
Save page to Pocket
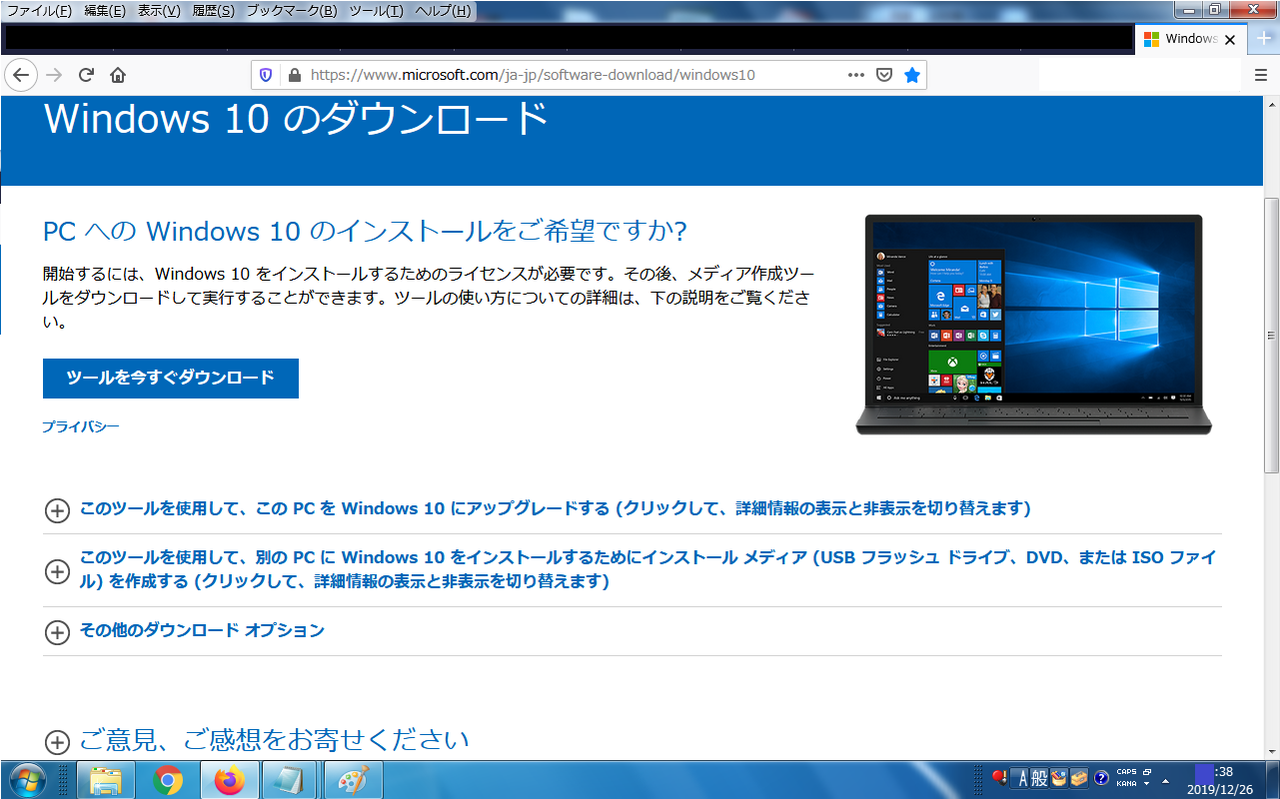point(884,75)
